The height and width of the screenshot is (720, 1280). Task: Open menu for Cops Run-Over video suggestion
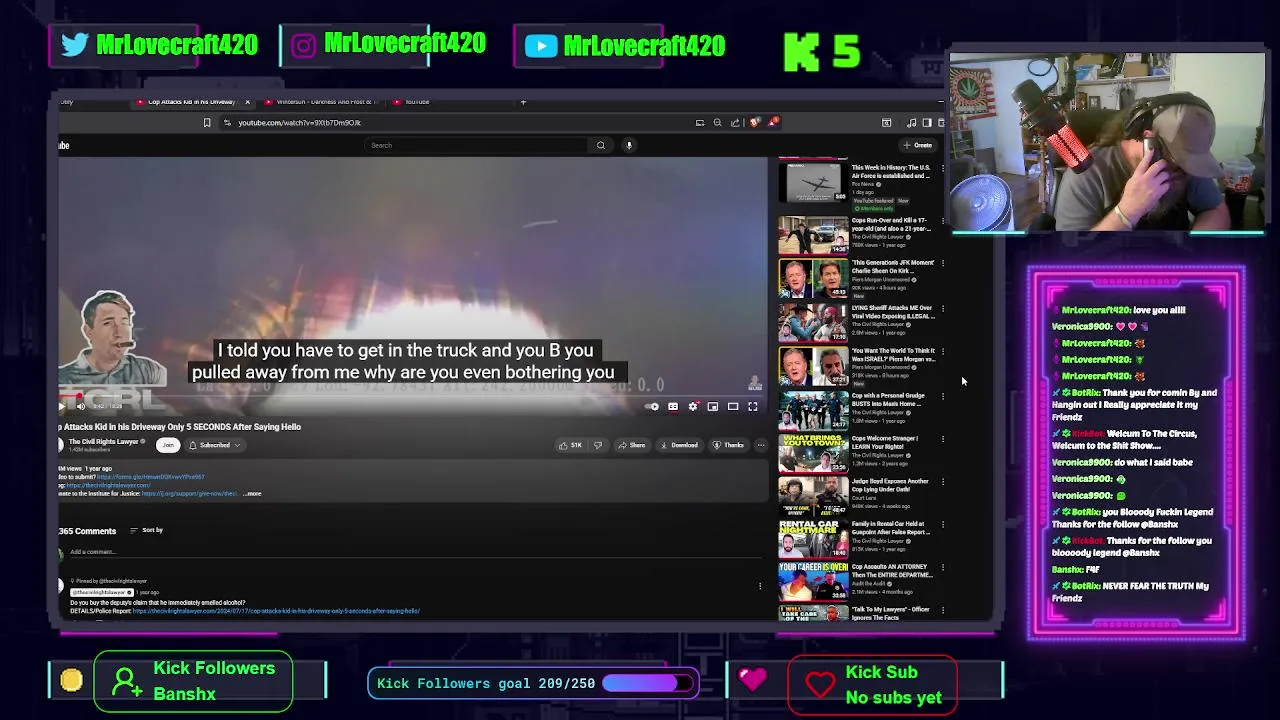(x=943, y=221)
